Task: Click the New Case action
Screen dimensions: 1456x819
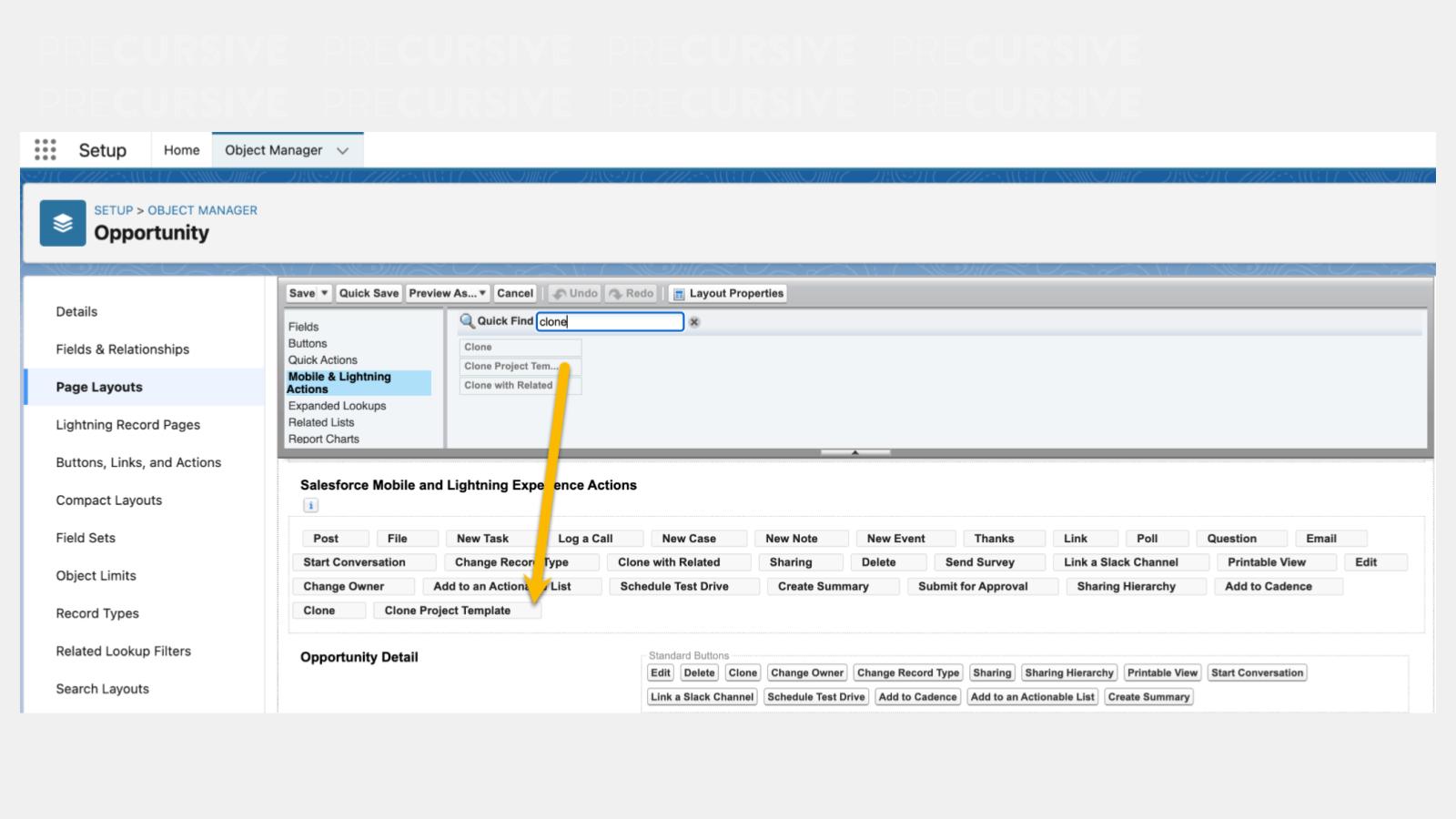Action: click(x=699, y=539)
